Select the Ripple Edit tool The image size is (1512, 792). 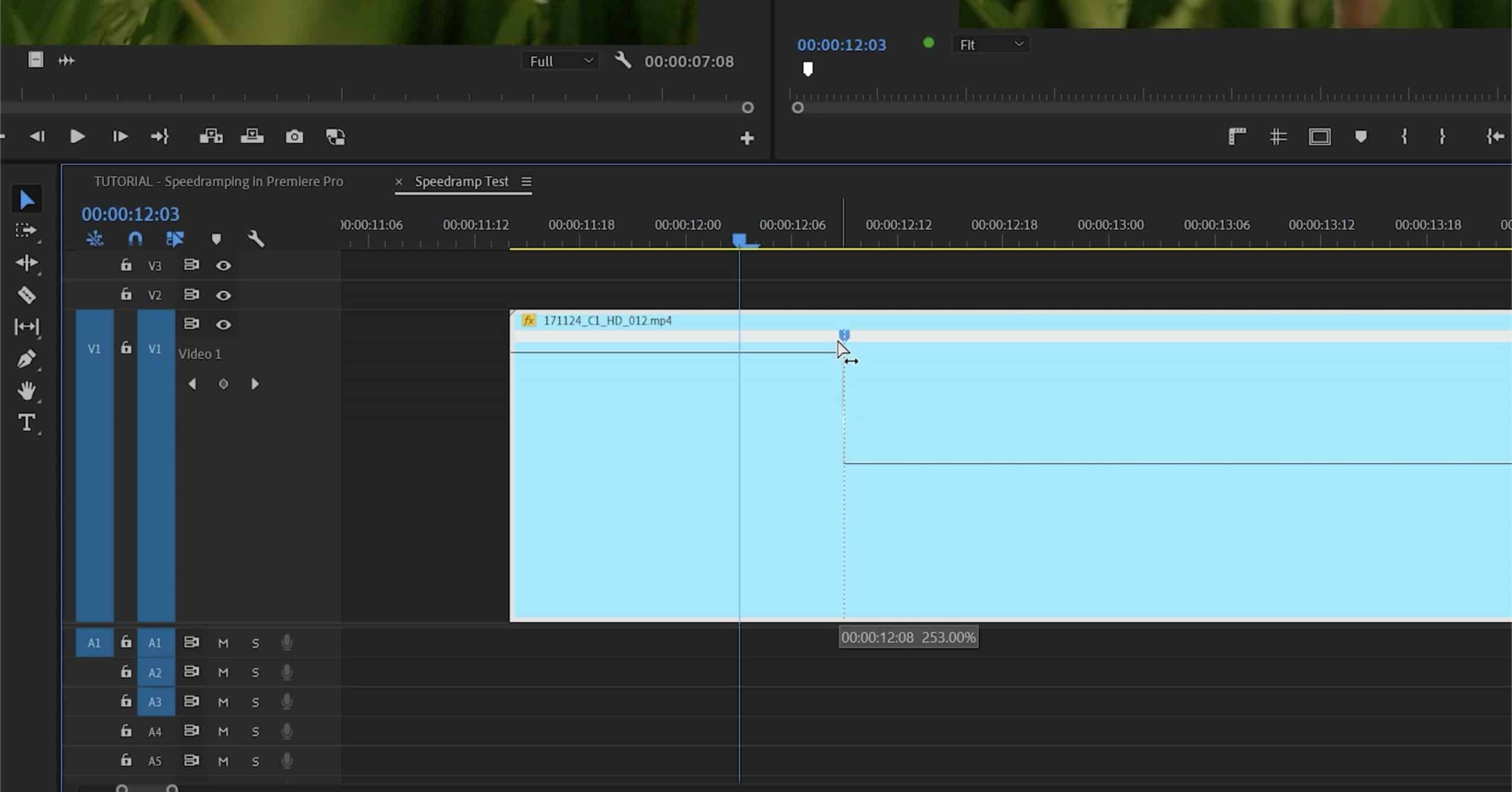click(x=27, y=262)
